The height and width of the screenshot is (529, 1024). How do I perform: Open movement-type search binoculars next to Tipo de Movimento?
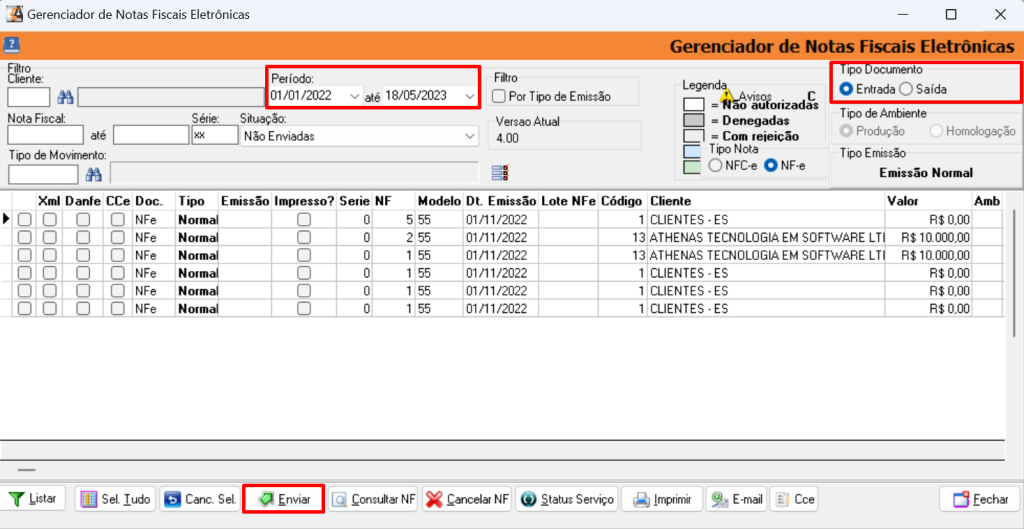click(x=94, y=174)
